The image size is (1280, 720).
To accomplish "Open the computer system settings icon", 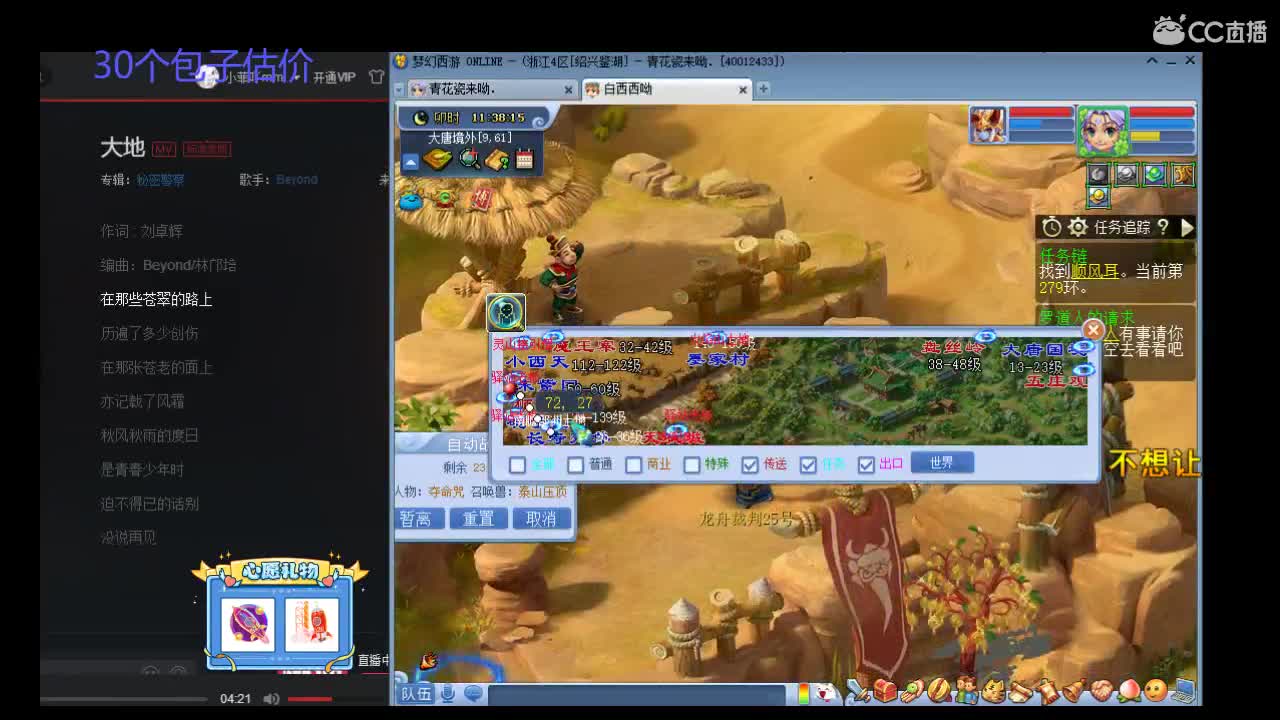I will (x=1183, y=691).
